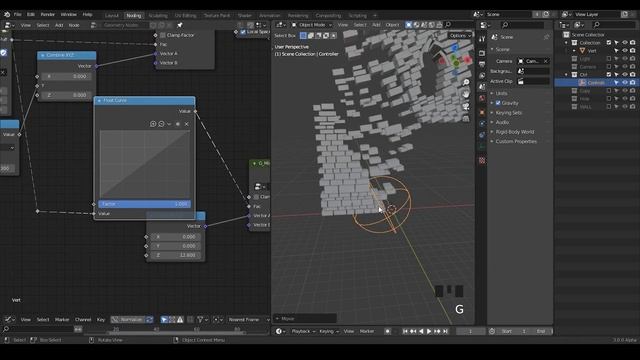Screen dimensions: 640x360
Task: Click the pan hand gizmo in the viewport
Action: tap(466, 94)
